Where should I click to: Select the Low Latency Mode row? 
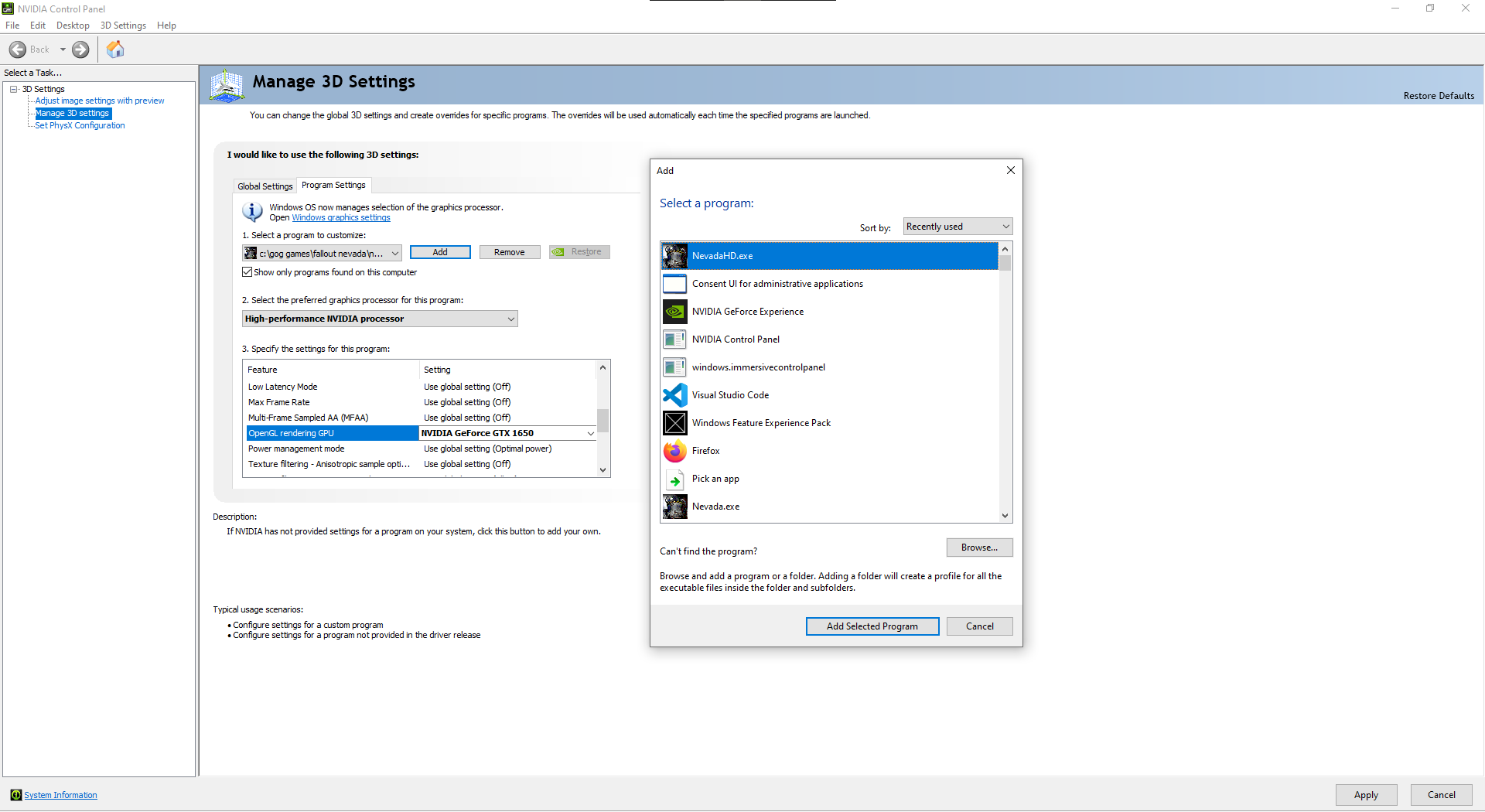point(421,387)
